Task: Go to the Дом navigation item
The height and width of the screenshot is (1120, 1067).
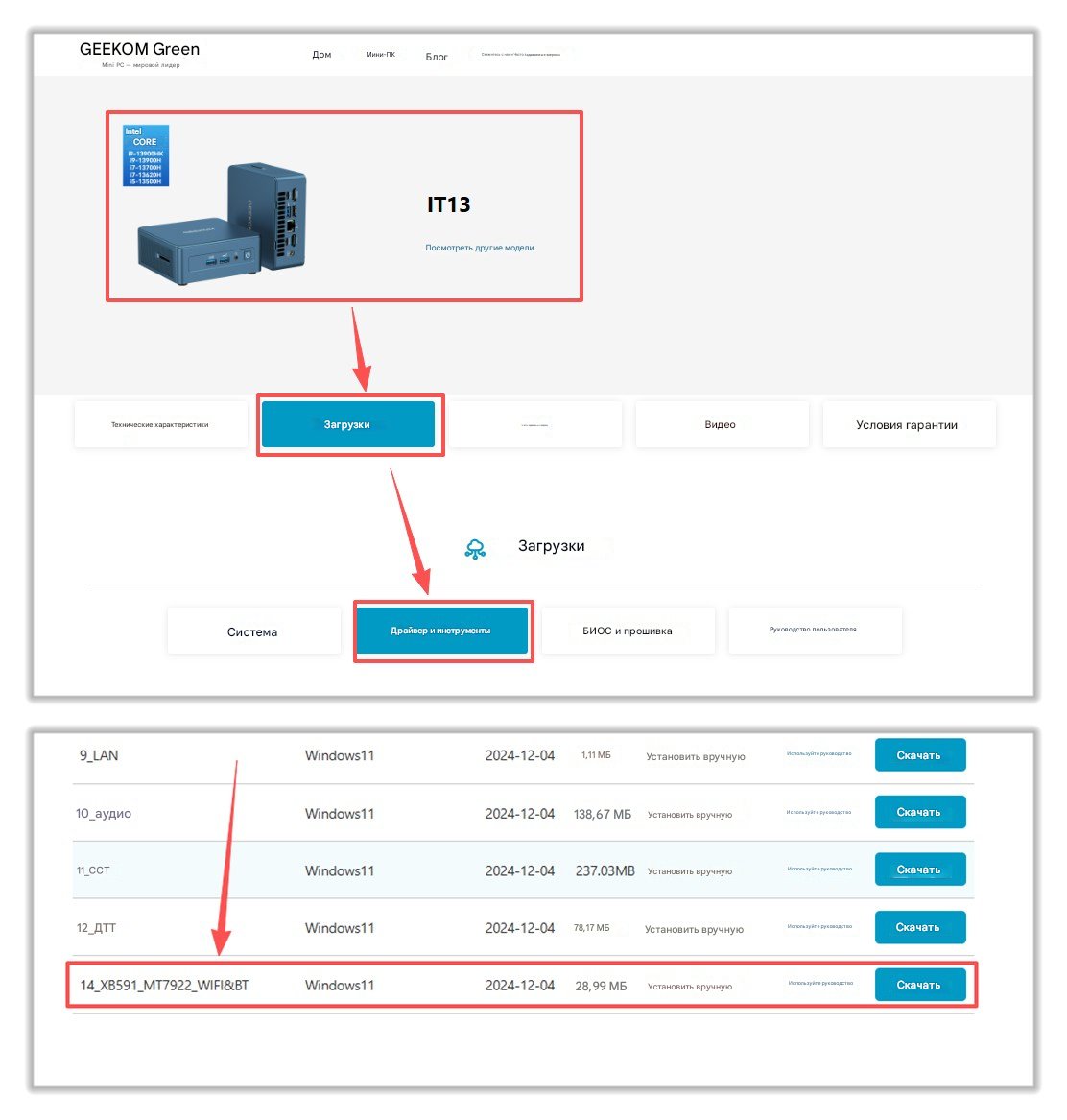Action: [321, 55]
